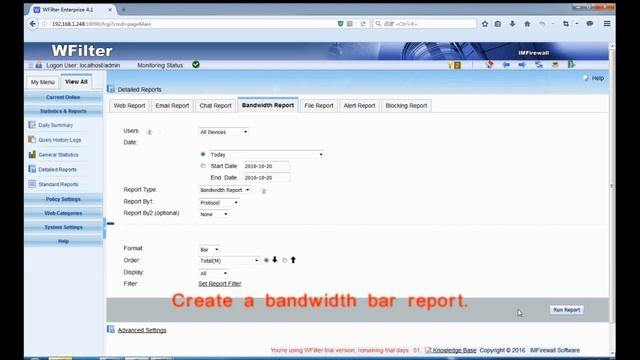Click the clipboard bookmarks list icon in browser toolbar
This screenshot has height=360, width=640.
(498, 24)
